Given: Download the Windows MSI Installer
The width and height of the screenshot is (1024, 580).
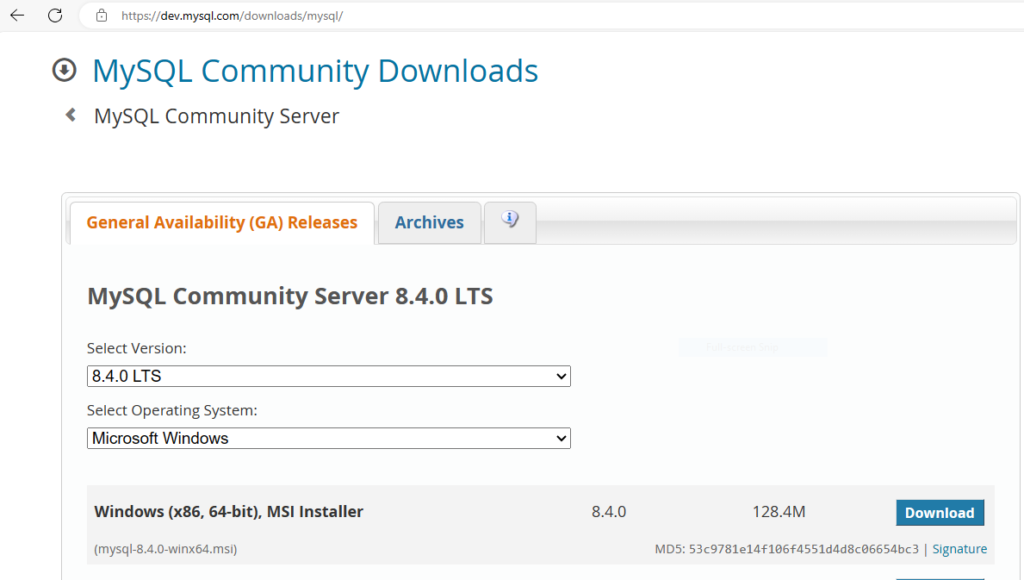Looking at the screenshot, I should [x=940, y=513].
